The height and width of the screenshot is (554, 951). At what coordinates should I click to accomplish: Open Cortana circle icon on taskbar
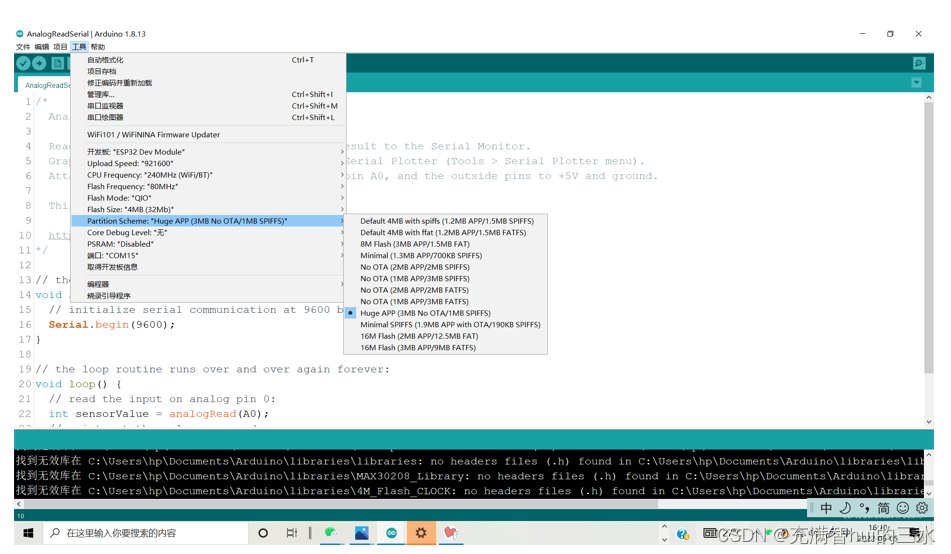(x=263, y=533)
